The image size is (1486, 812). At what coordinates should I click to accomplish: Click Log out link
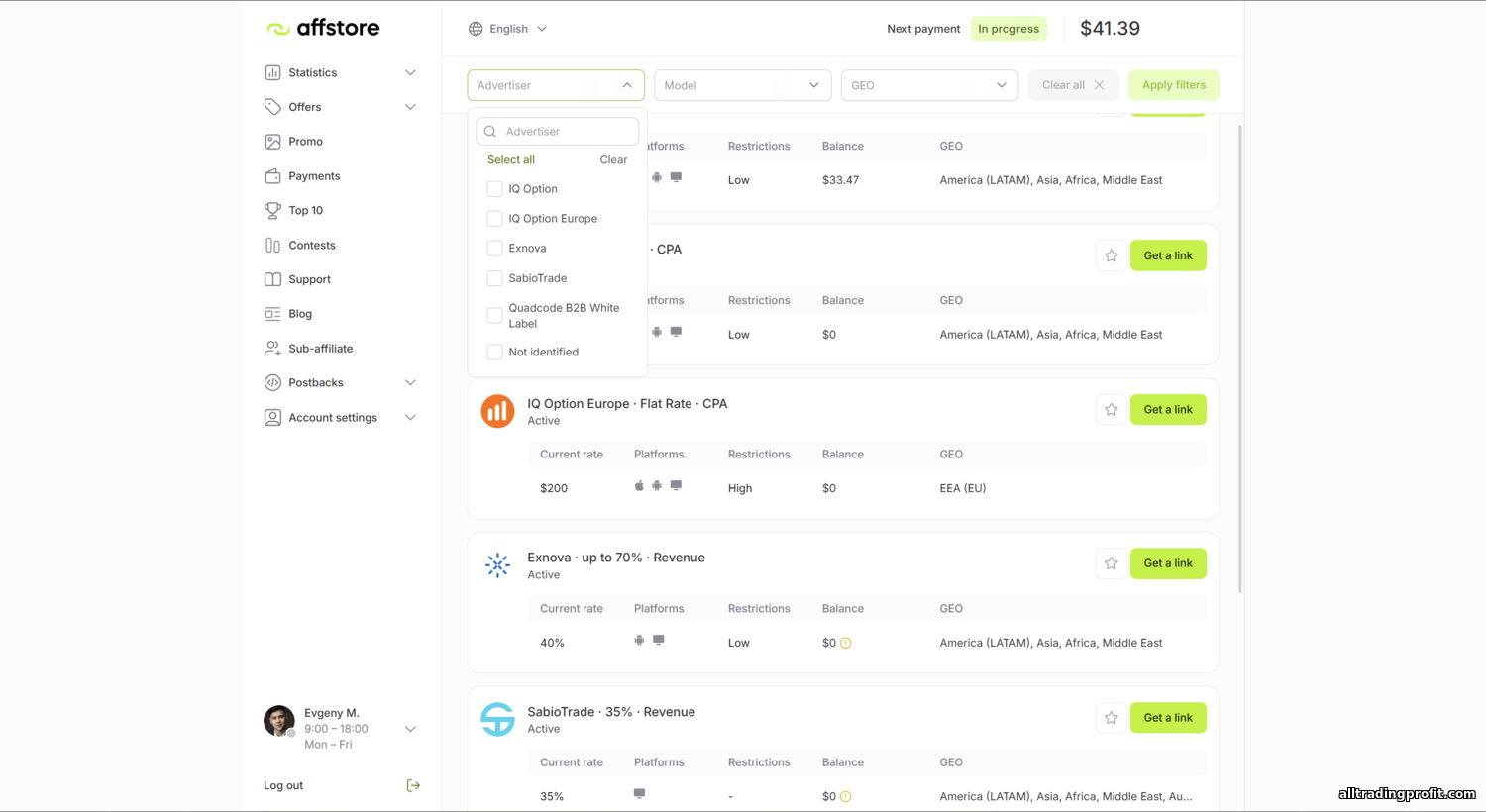pos(283,785)
